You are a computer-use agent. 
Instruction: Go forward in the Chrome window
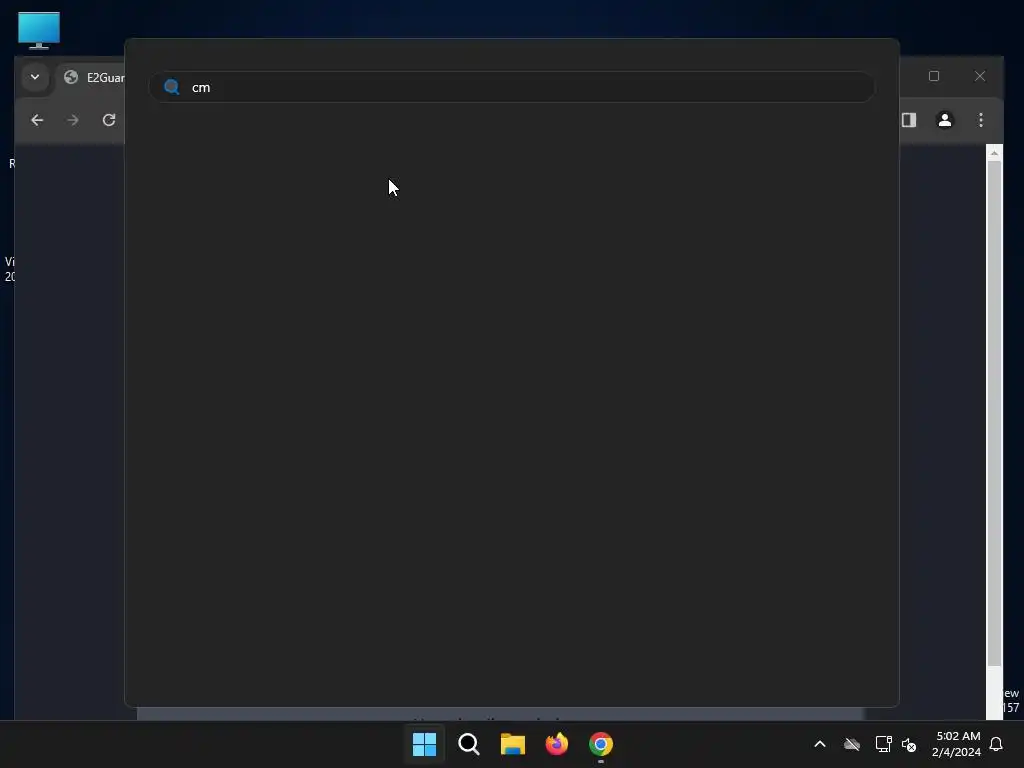[x=73, y=120]
